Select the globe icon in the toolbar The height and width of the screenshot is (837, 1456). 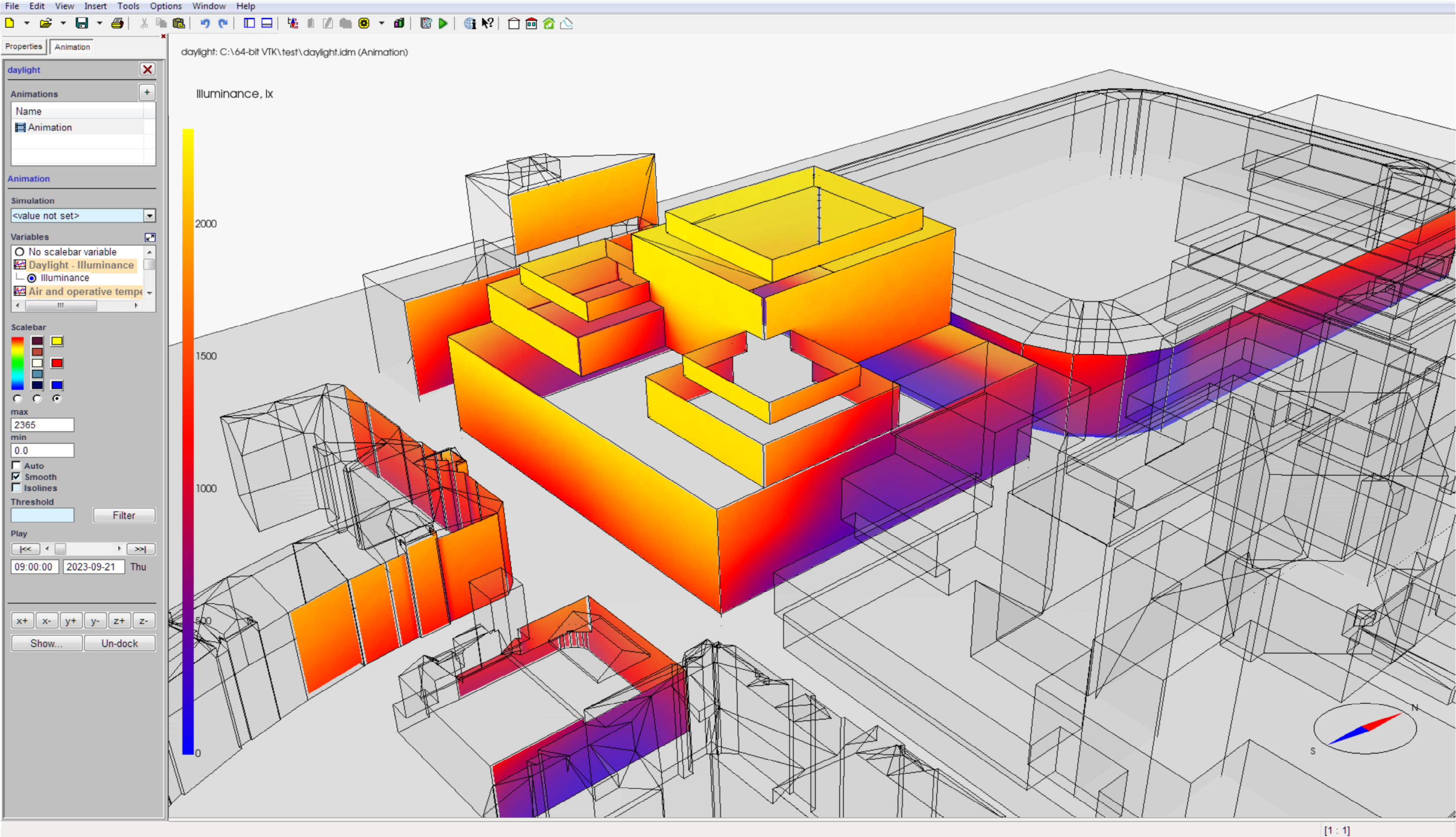[470, 23]
